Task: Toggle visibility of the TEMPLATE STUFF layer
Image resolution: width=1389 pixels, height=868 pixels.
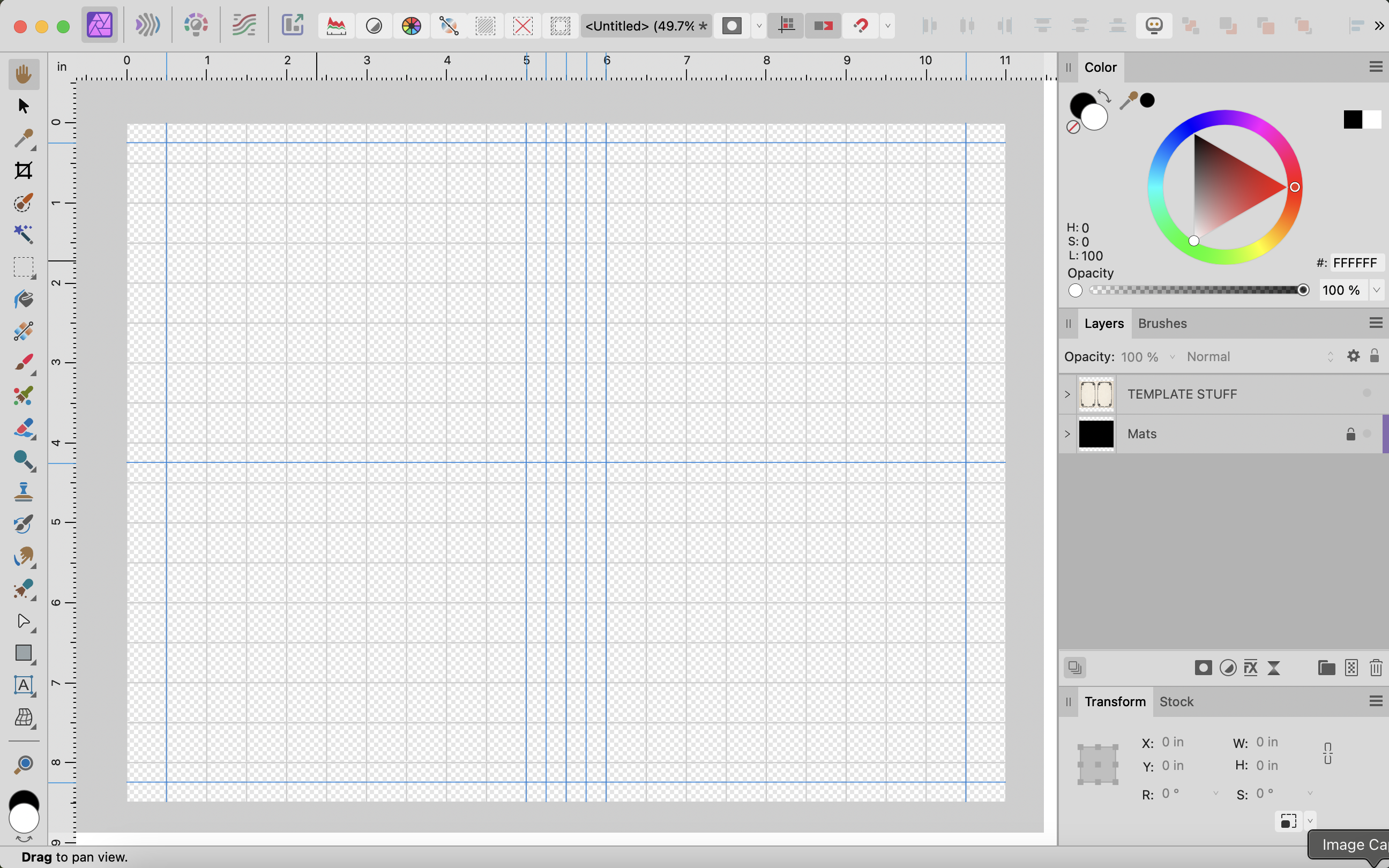Action: point(1366,393)
